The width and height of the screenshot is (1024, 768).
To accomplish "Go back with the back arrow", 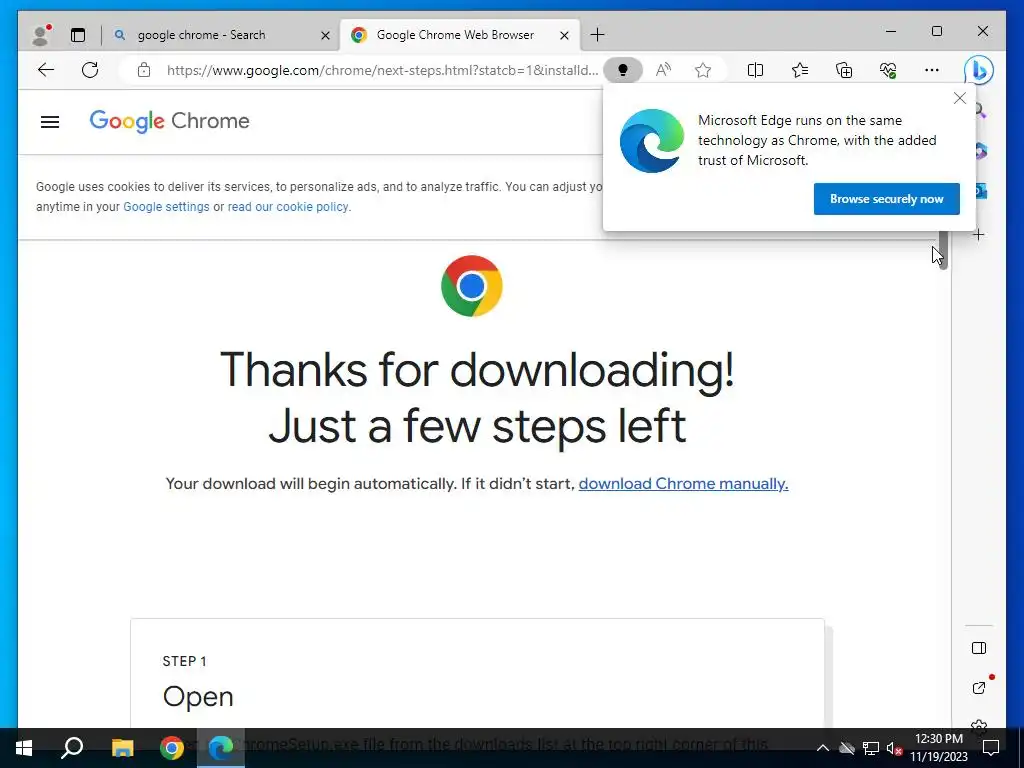I will pyautogui.click(x=46, y=70).
